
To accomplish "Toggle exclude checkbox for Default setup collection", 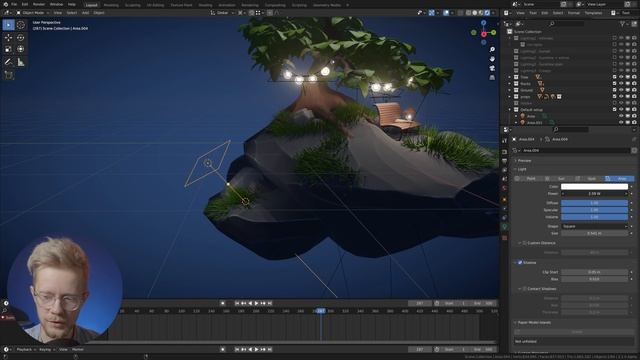I will point(615,110).
